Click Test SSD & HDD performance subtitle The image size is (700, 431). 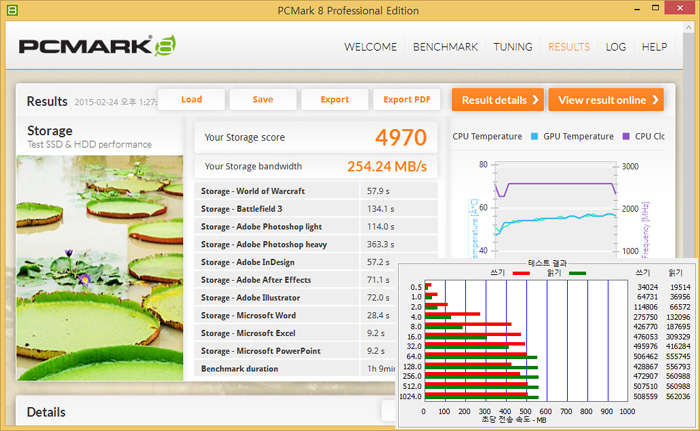click(89, 144)
